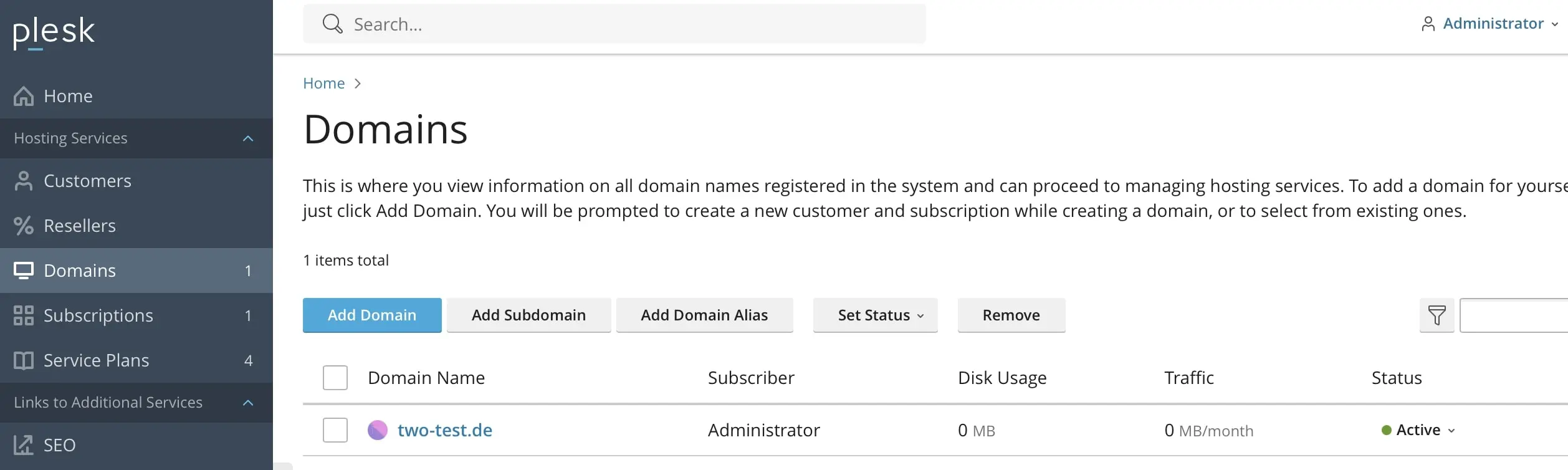Select Resellers in the sidebar menu
This screenshot has height=470, width=1568.
click(79, 225)
